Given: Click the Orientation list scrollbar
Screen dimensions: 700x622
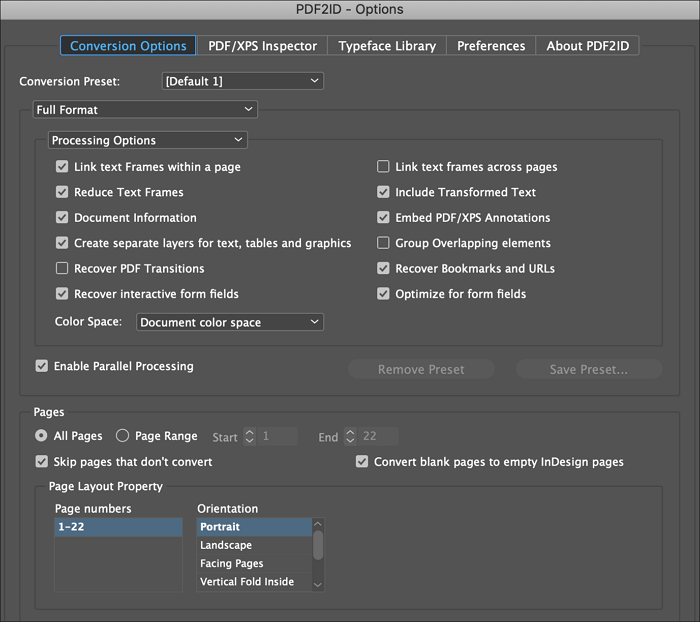Looking at the screenshot, I should pyautogui.click(x=318, y=545).
